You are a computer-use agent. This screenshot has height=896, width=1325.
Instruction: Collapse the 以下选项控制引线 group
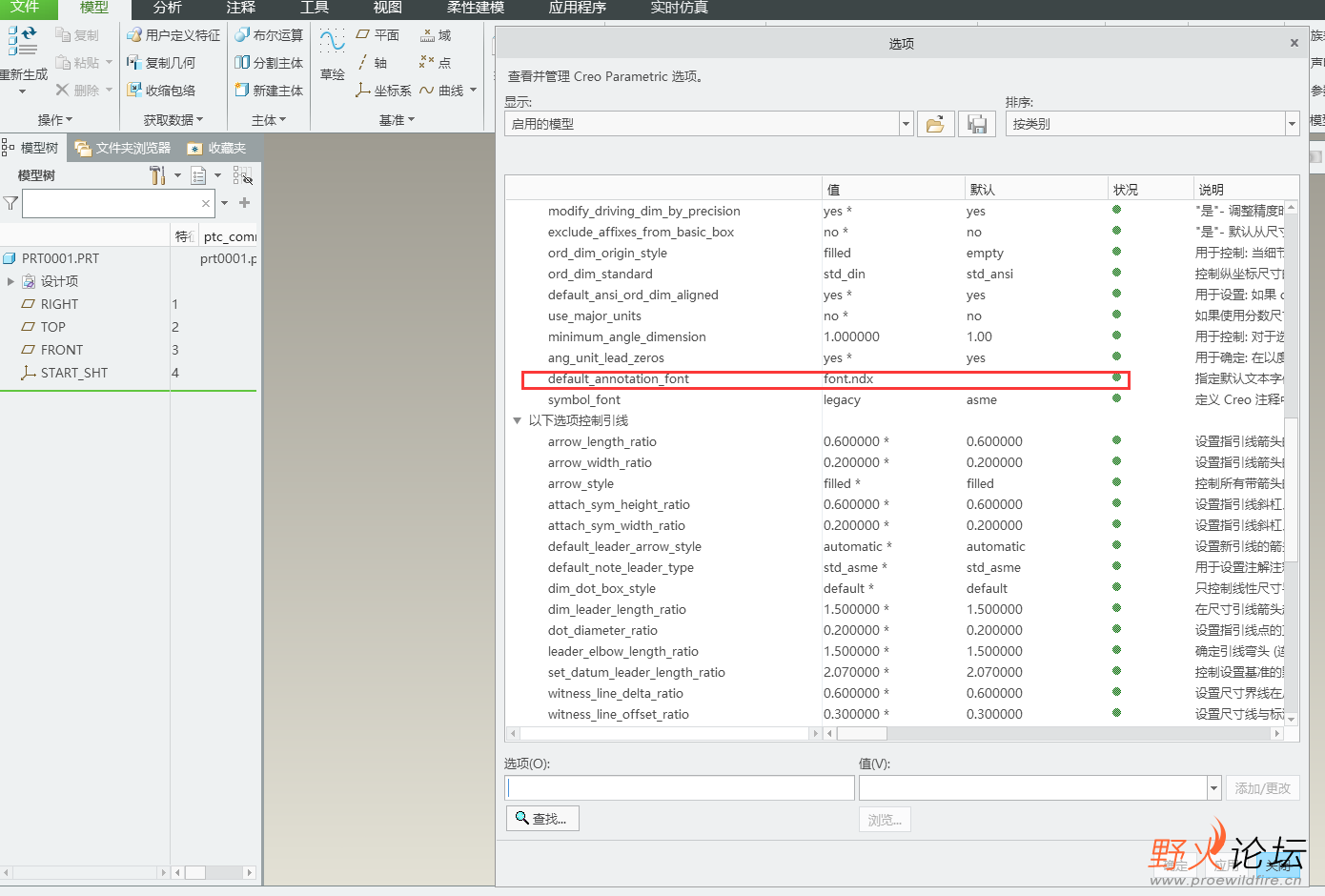(518, 420)
